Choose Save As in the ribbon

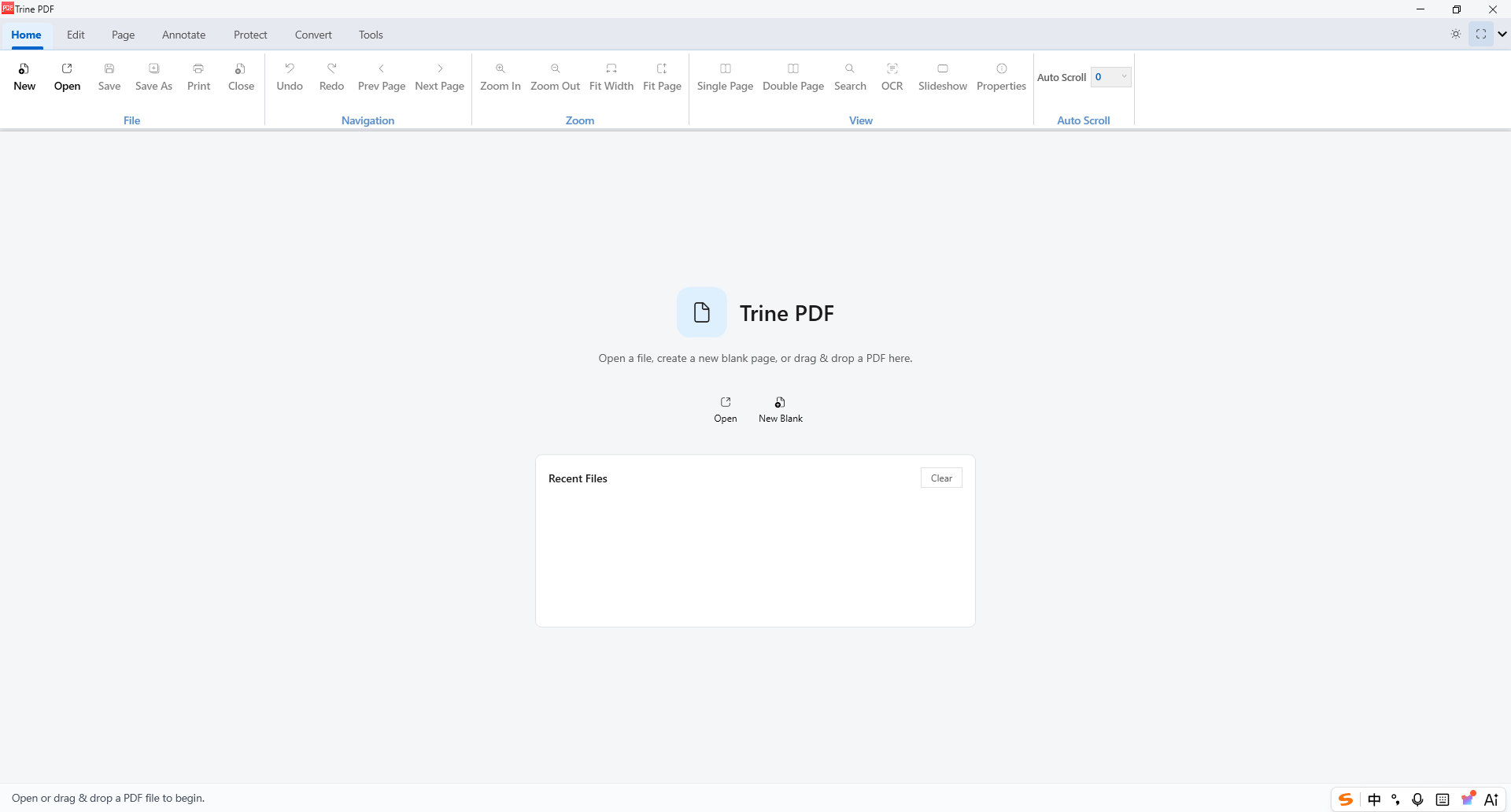click(153, 77)
